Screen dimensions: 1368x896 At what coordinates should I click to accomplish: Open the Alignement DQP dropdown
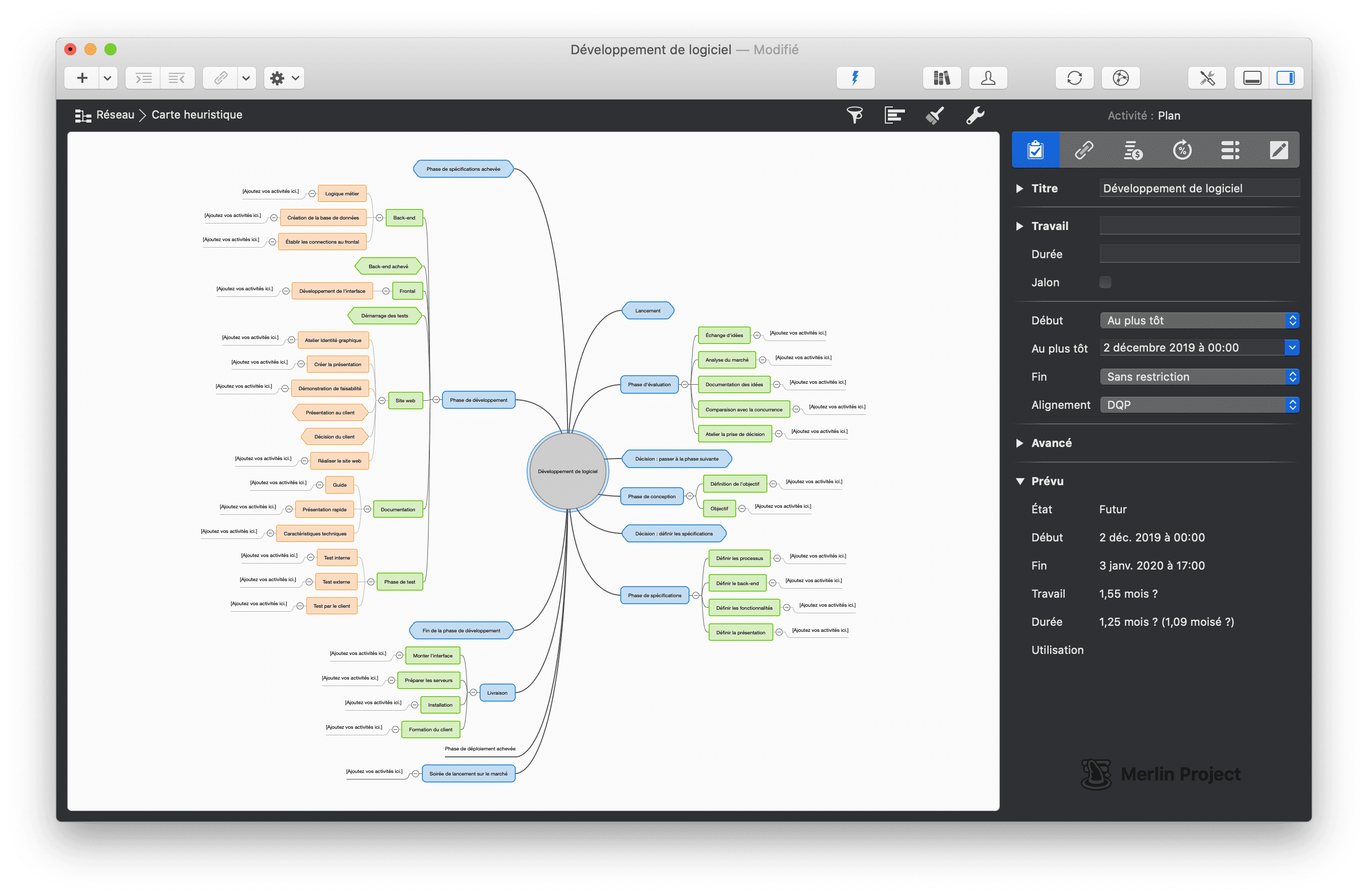pyautogui.click(x=1199, y=405)
